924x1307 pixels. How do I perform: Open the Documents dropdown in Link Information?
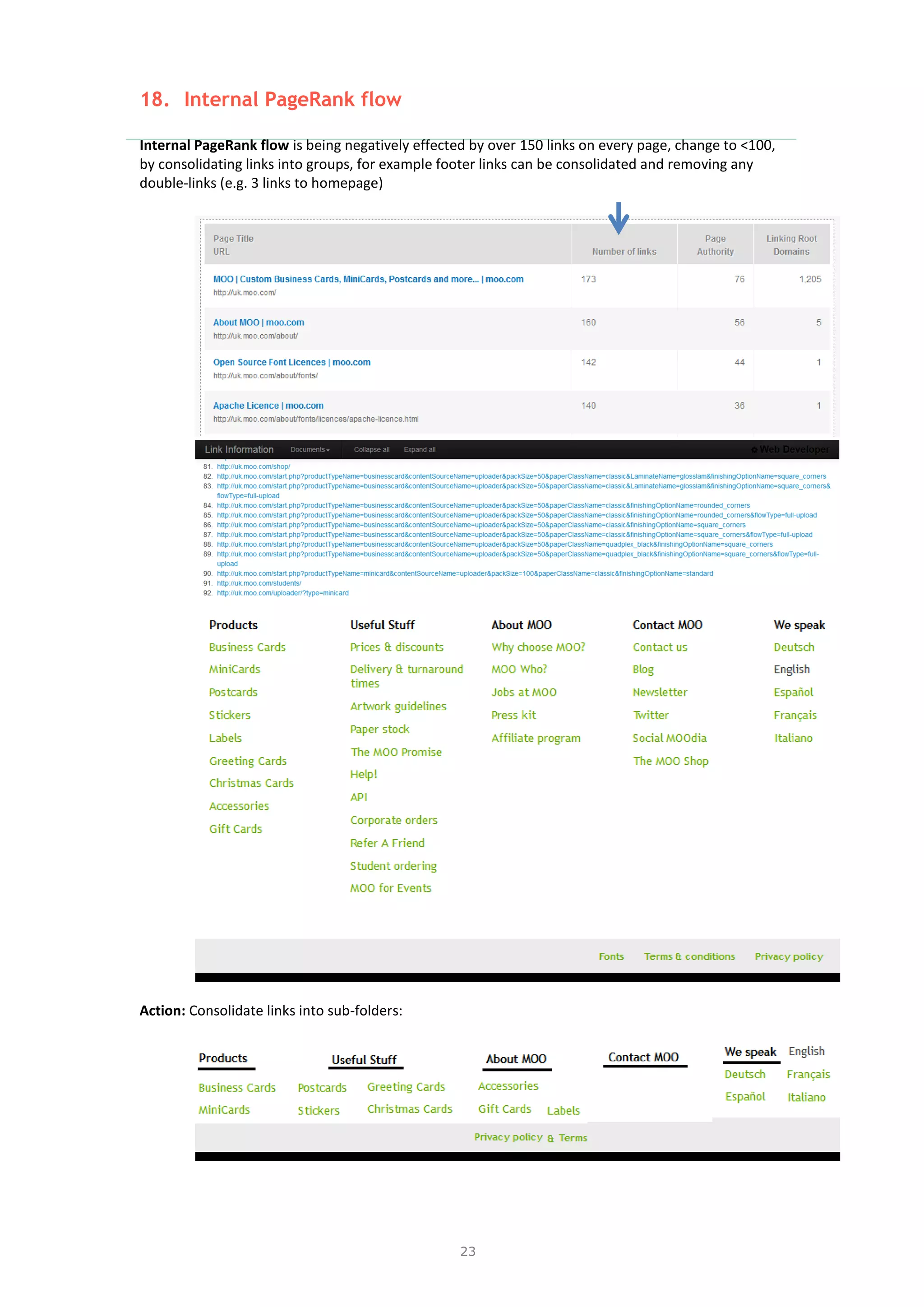[310, 450]
